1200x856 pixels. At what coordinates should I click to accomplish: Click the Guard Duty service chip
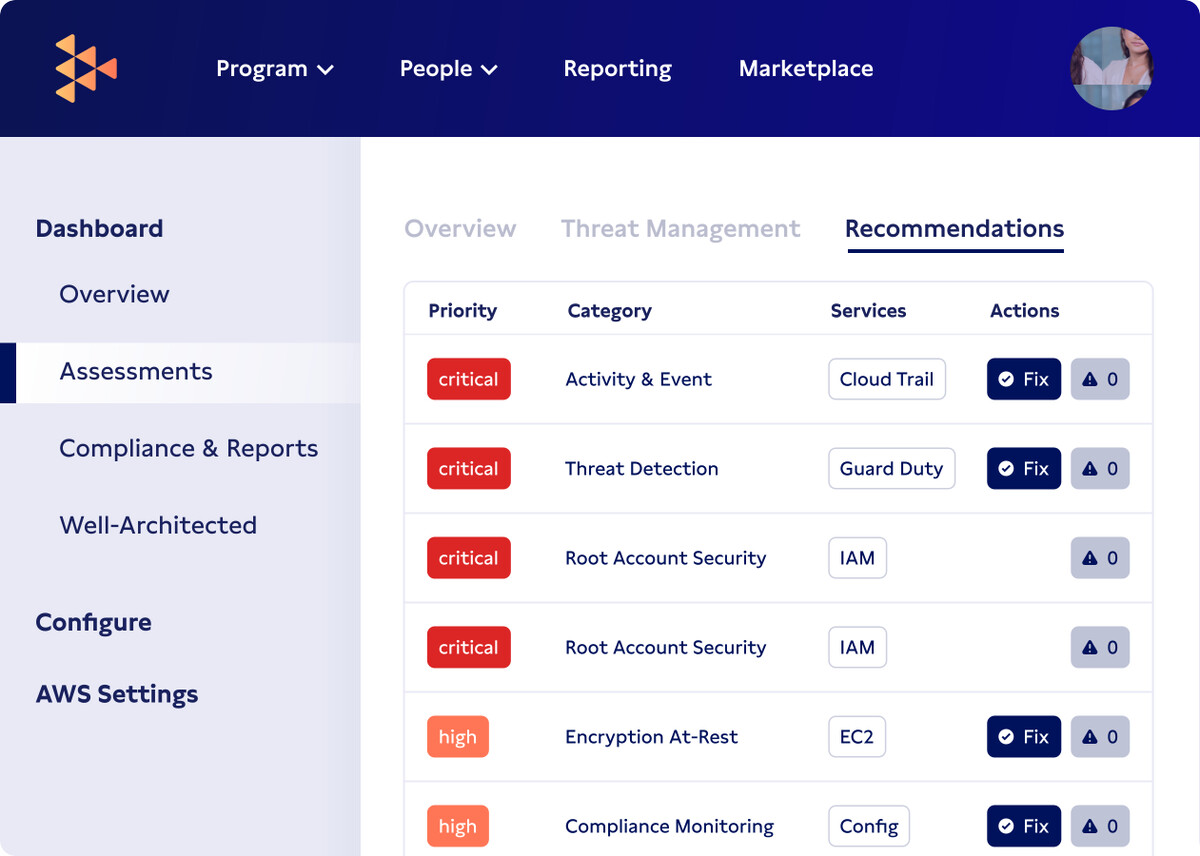pos(891,468)
